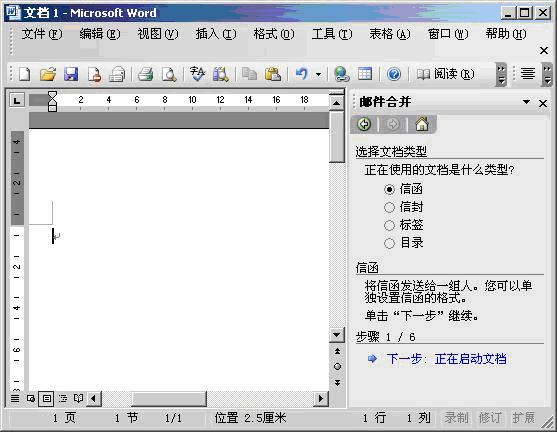Switch to Normal view in bottom bar
This screenshot has height=432, width=557.
click(x=15, y=399)
